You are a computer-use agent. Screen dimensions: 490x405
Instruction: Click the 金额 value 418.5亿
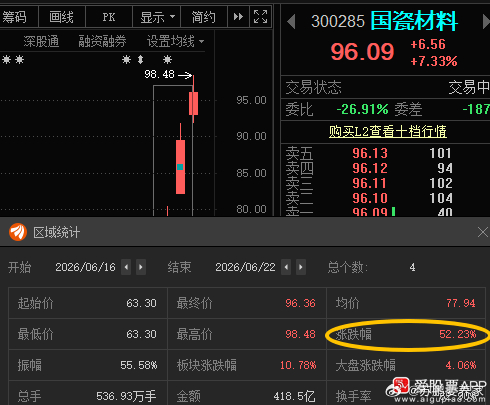point(294,396)
